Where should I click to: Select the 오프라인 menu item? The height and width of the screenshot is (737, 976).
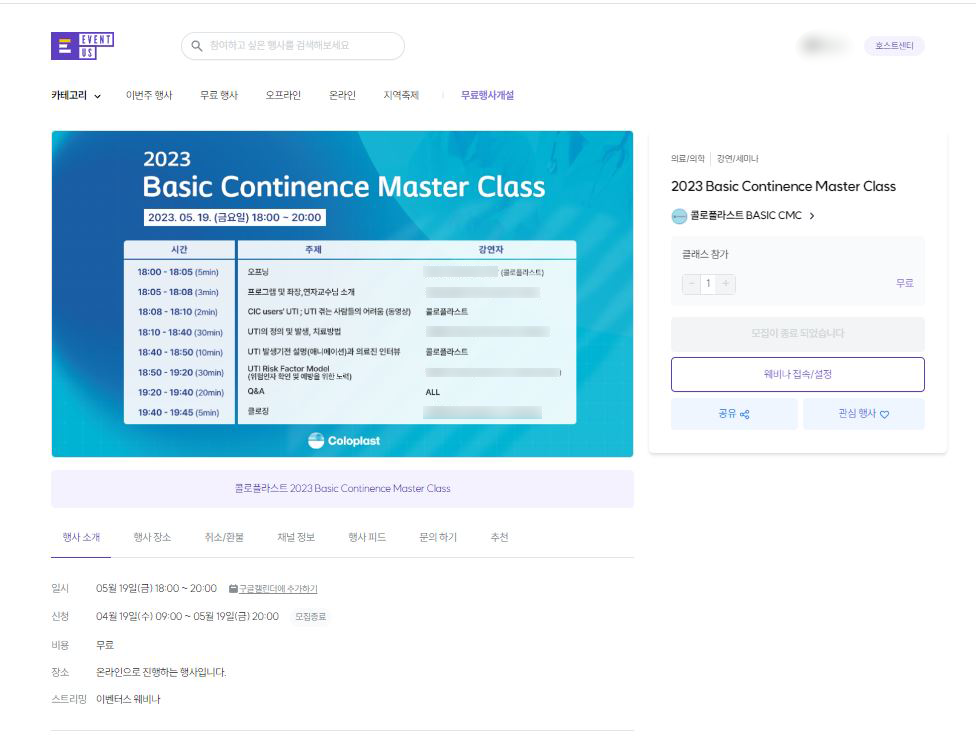283,95
